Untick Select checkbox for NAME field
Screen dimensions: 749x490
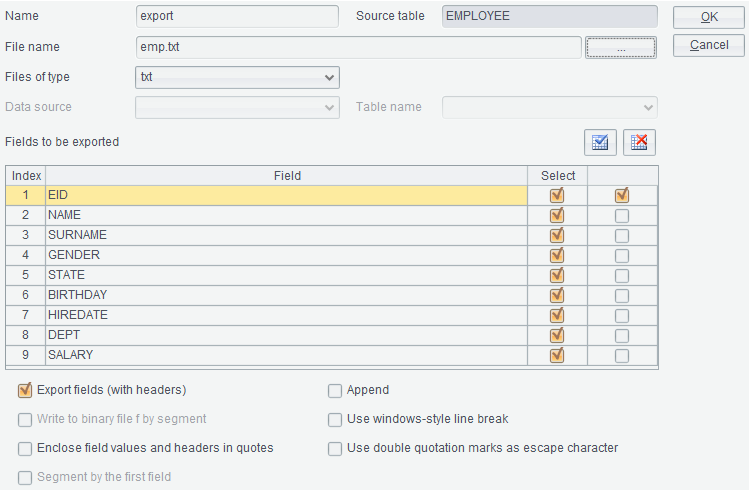point(557,215)
